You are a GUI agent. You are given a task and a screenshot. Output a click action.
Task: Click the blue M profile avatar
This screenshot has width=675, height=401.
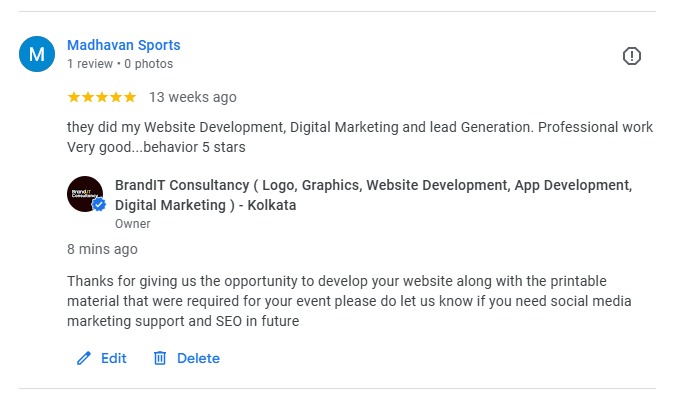pyautogui.click(x=38, y=55)
